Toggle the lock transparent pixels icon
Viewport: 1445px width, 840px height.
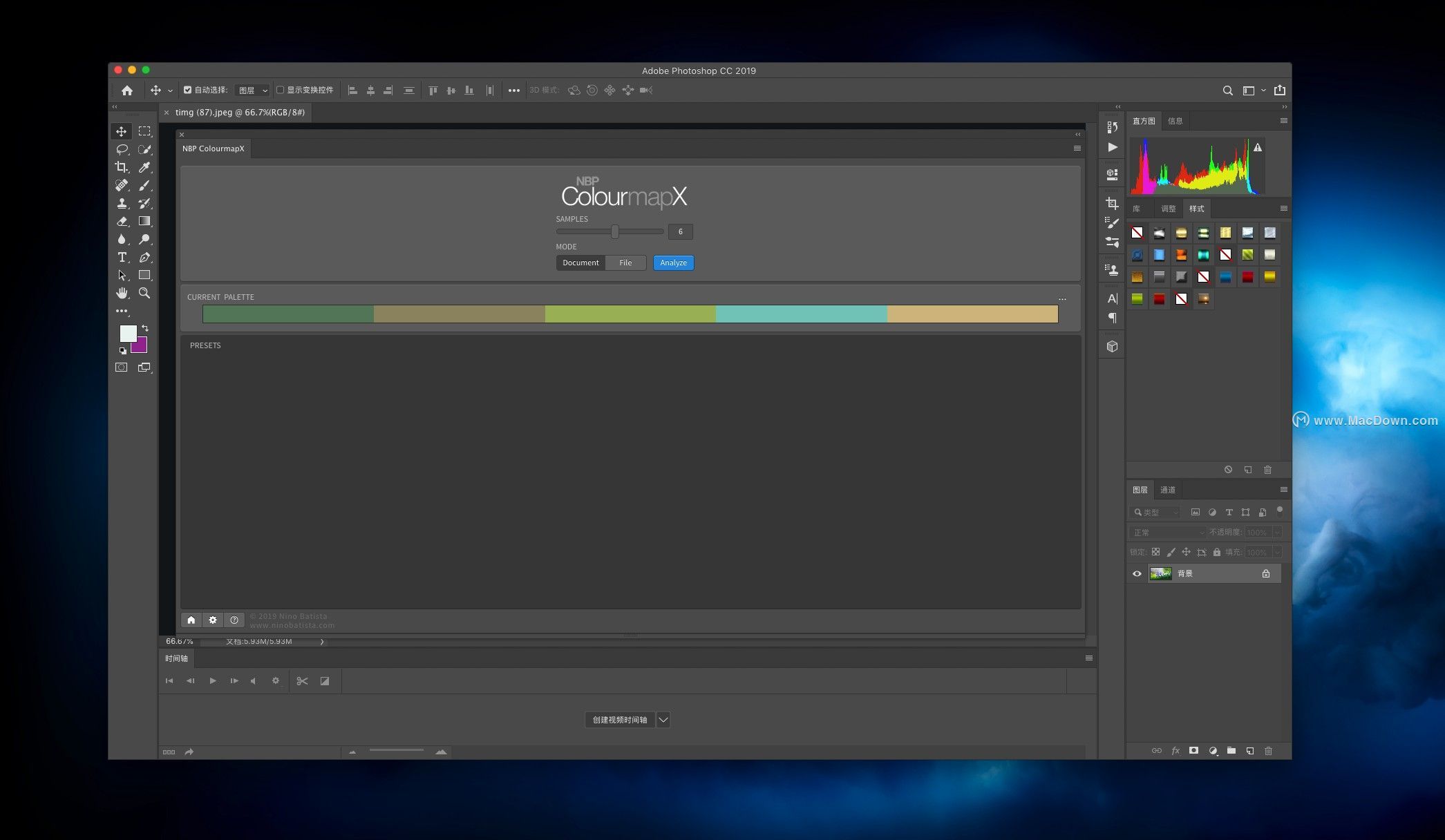[1155, 552]
